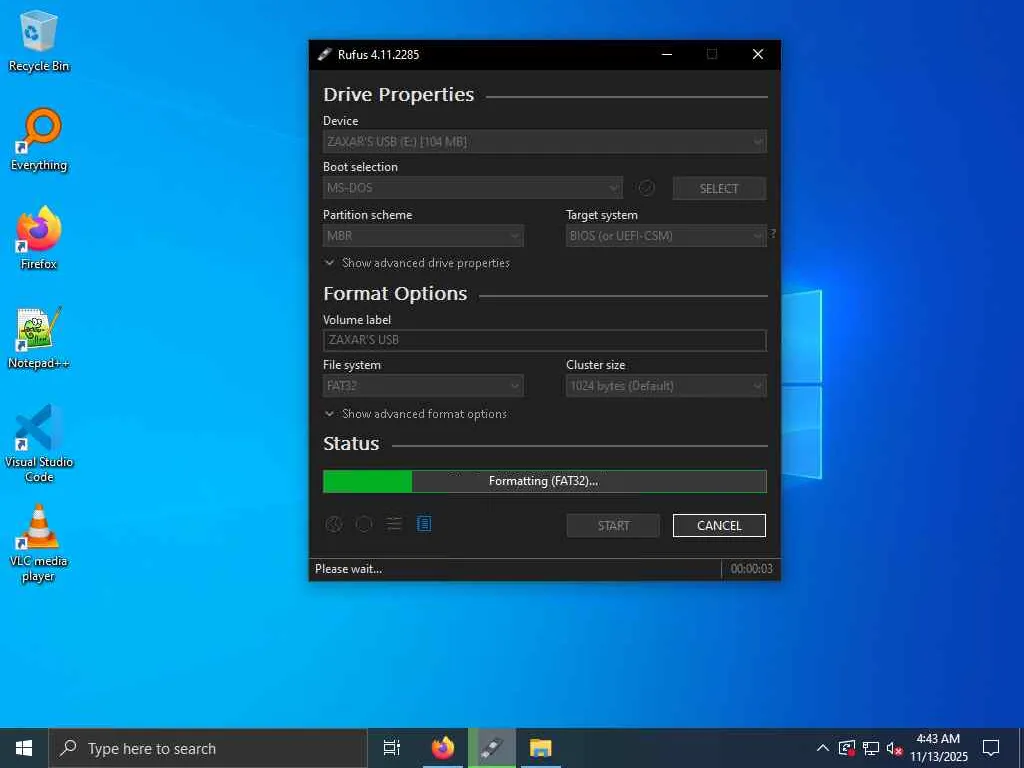Show the Rufus log icon

(424, 524)
